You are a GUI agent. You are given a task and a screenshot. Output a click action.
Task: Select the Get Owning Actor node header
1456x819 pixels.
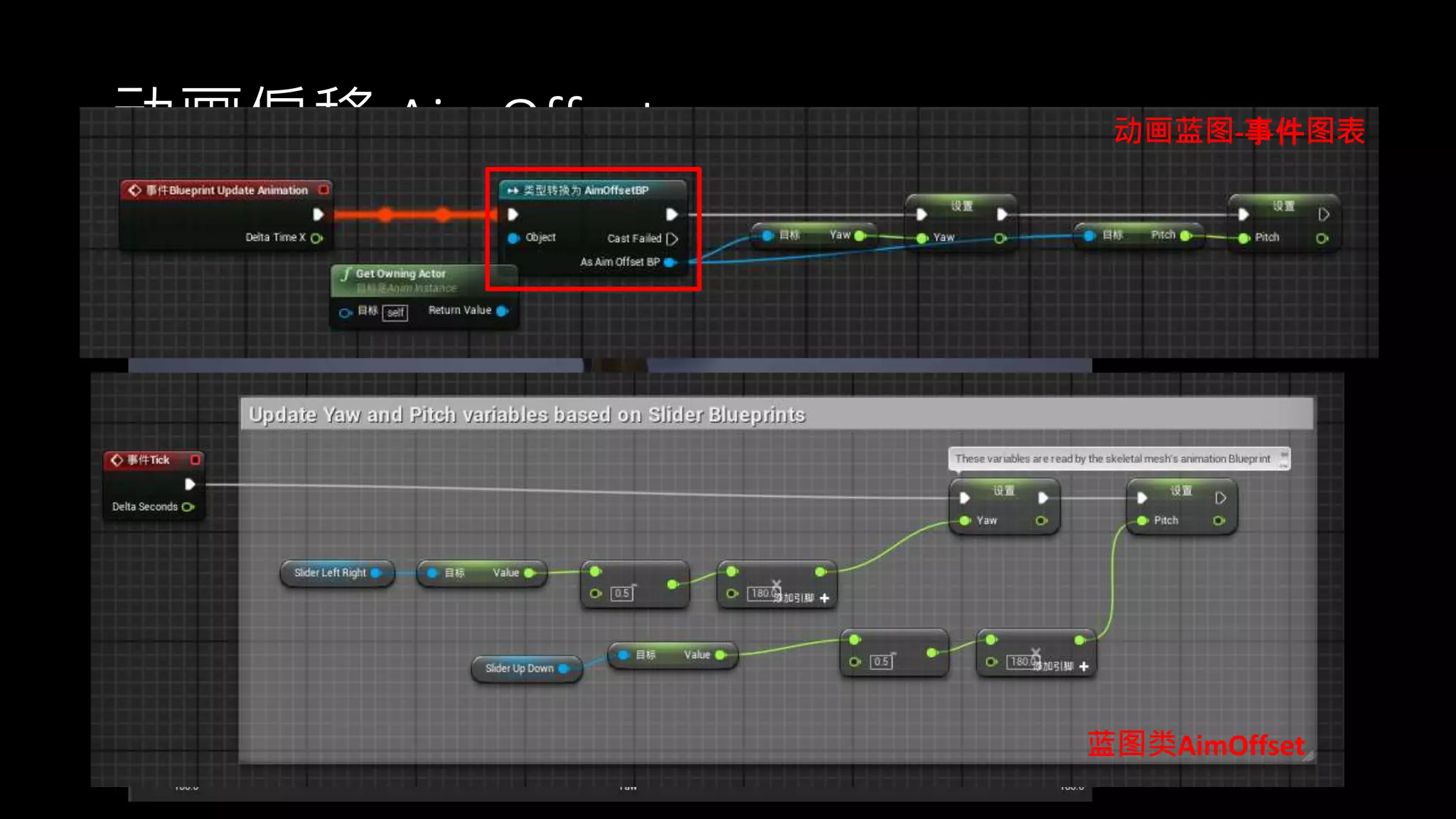(x=401, y=274)
